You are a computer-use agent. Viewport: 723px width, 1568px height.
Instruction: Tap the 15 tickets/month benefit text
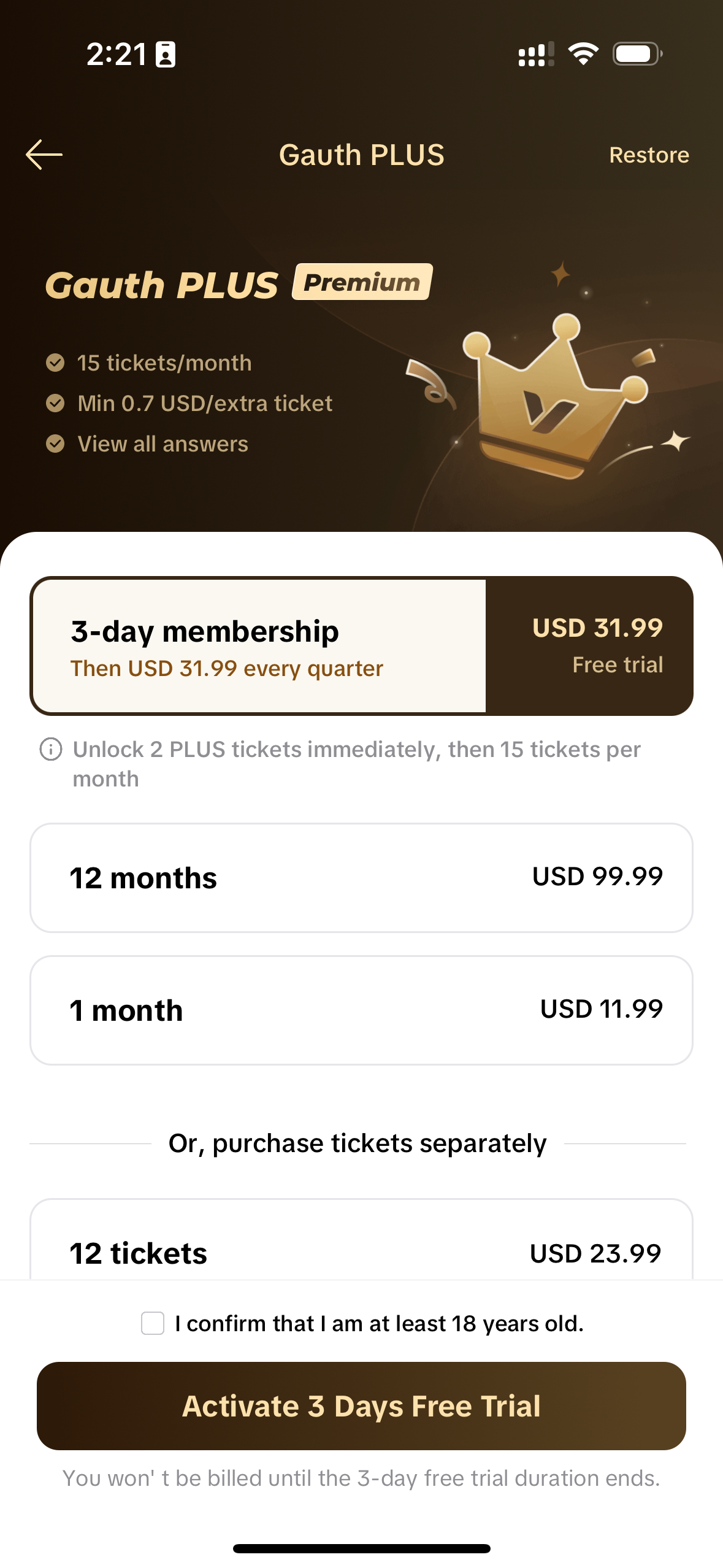click(x=164, y=363)
